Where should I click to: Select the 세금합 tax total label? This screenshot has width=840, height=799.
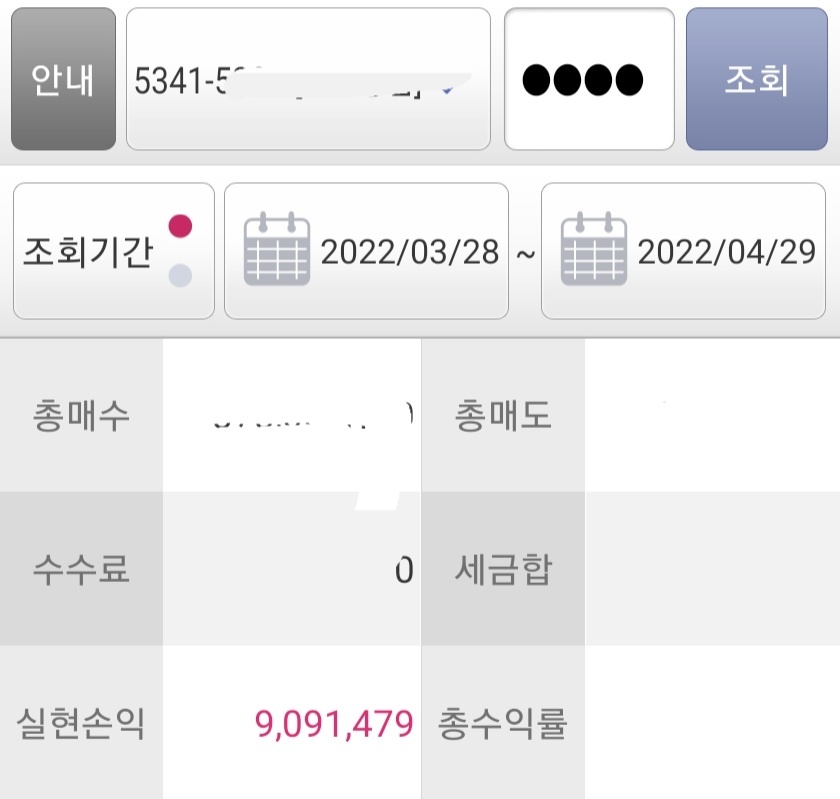pyautogui.click(x=503, y=569)
